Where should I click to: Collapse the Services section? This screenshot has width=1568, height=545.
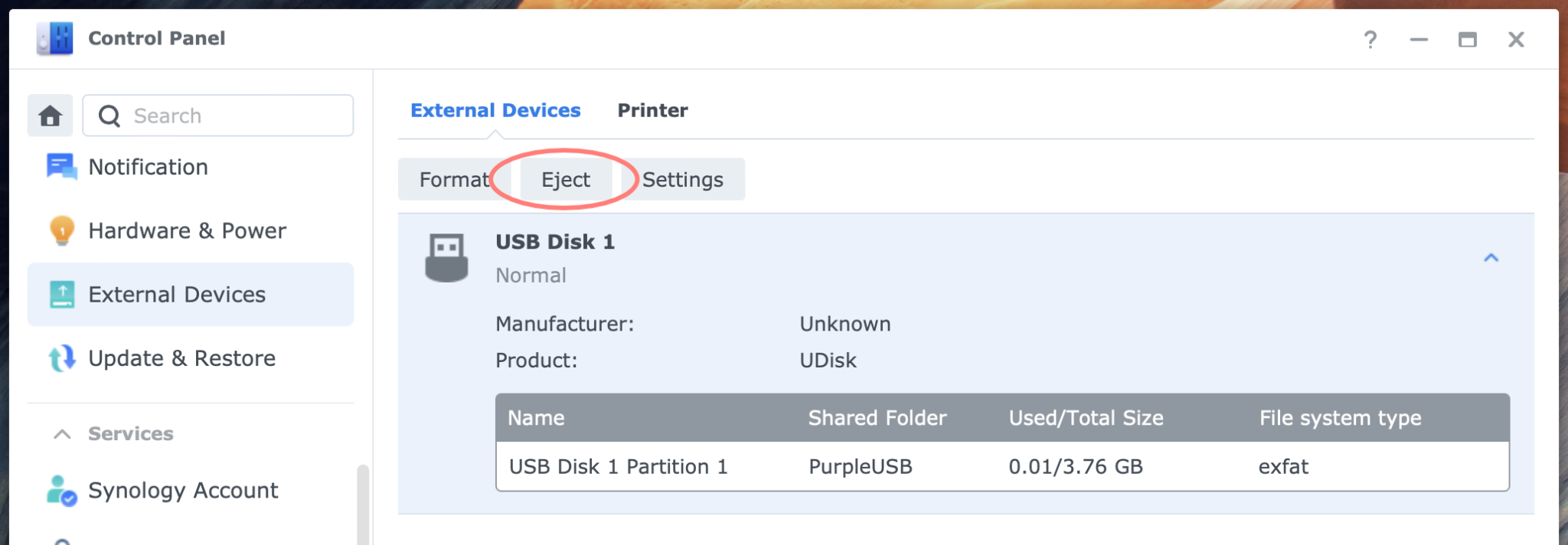tap(61, 433)
